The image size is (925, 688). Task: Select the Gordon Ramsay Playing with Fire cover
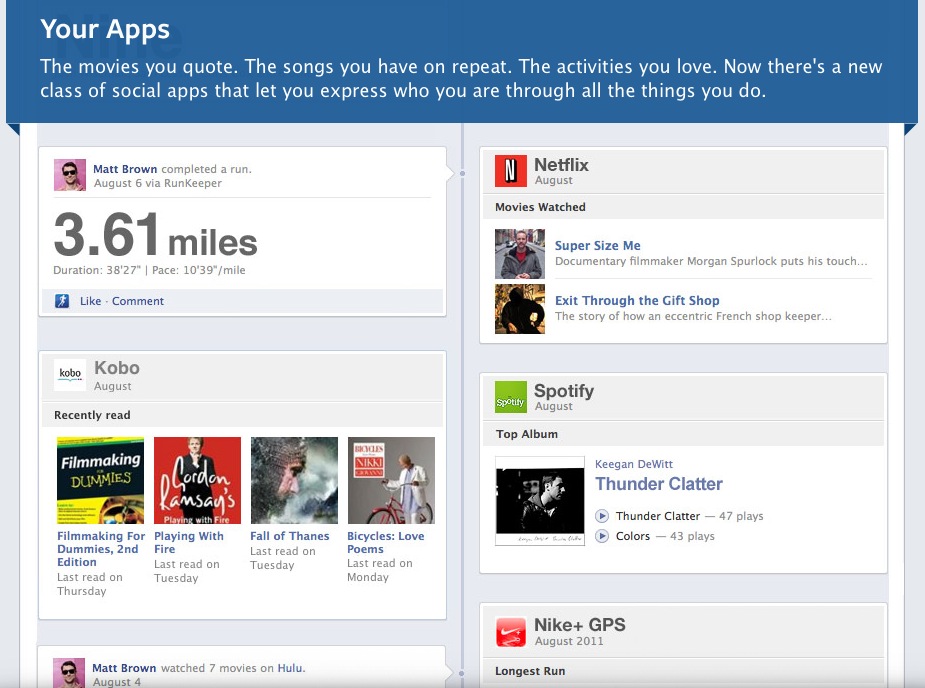click(197, 481)
